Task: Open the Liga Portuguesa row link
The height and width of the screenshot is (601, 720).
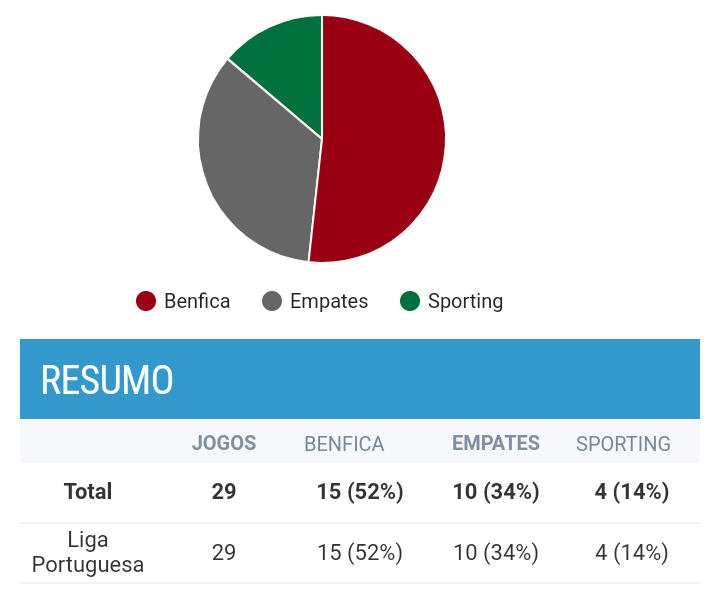Action: 88,552
